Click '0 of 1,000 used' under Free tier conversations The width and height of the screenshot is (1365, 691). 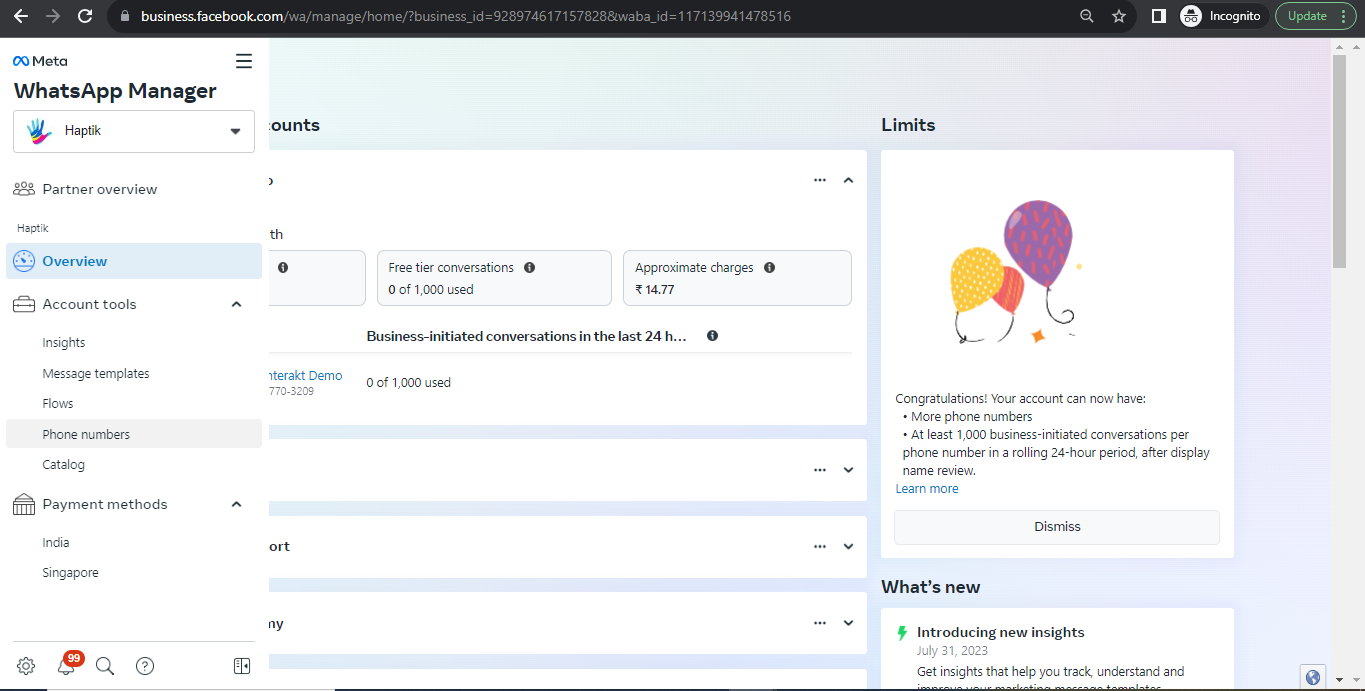[x=431, y=290]
